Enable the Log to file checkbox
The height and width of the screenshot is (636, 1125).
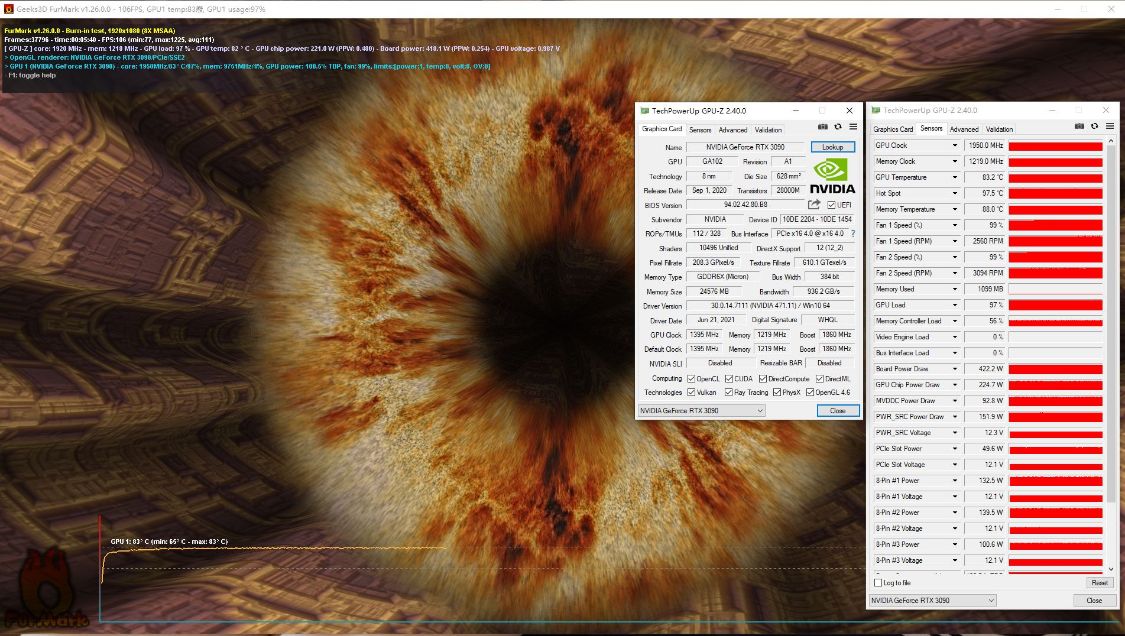878,583
